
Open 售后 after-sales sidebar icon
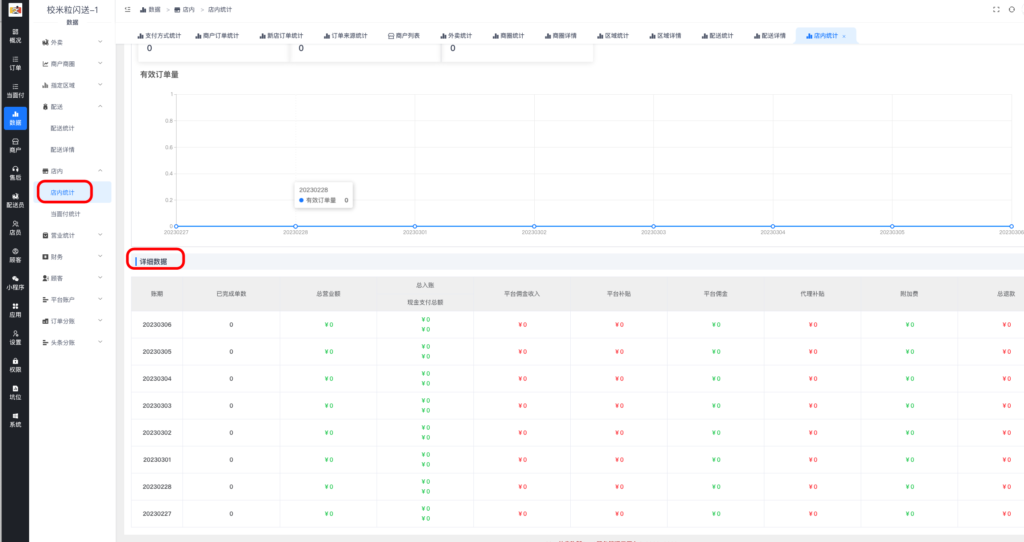(x=14, y=173)
